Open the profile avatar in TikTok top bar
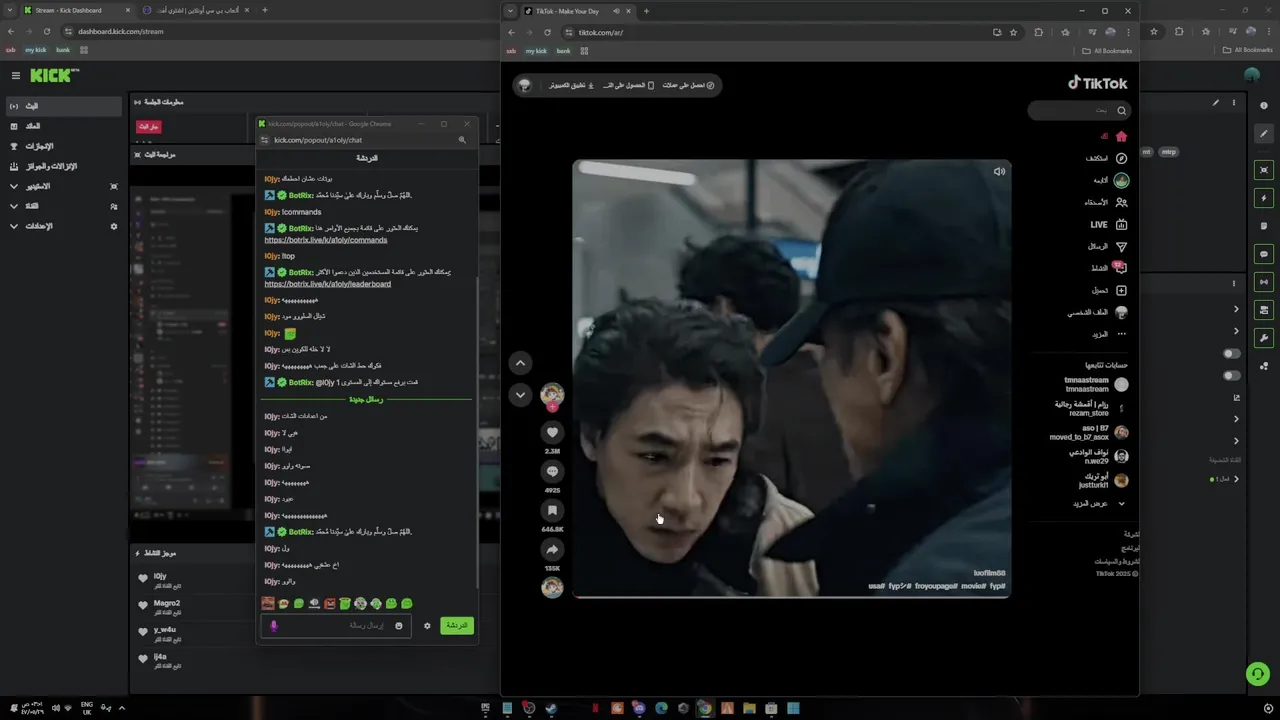Image resolution: width=1280 pixels, height=720 pixels. point(524,85)
